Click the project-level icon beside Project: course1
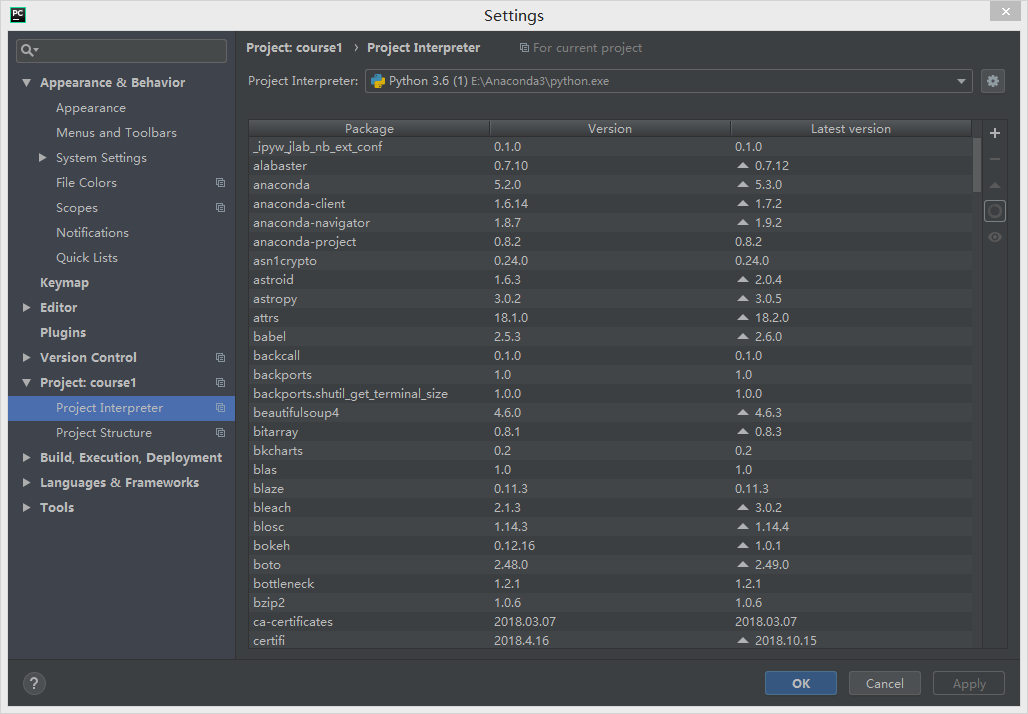 point(220,382)
